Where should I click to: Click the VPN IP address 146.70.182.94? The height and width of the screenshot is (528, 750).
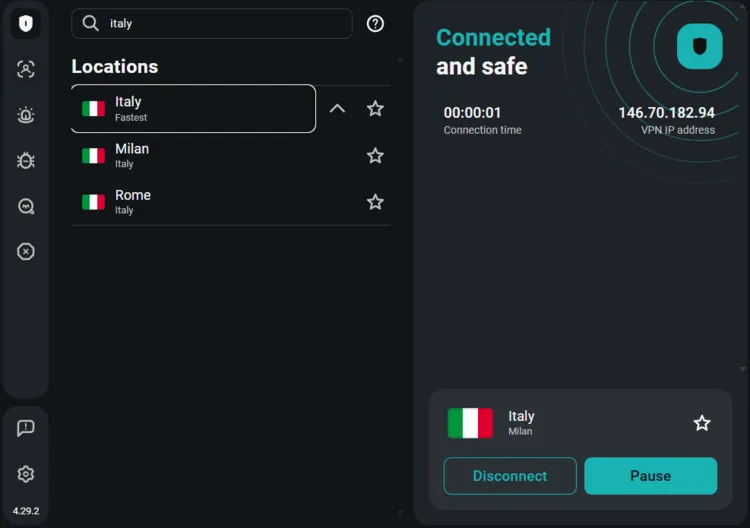666,112
